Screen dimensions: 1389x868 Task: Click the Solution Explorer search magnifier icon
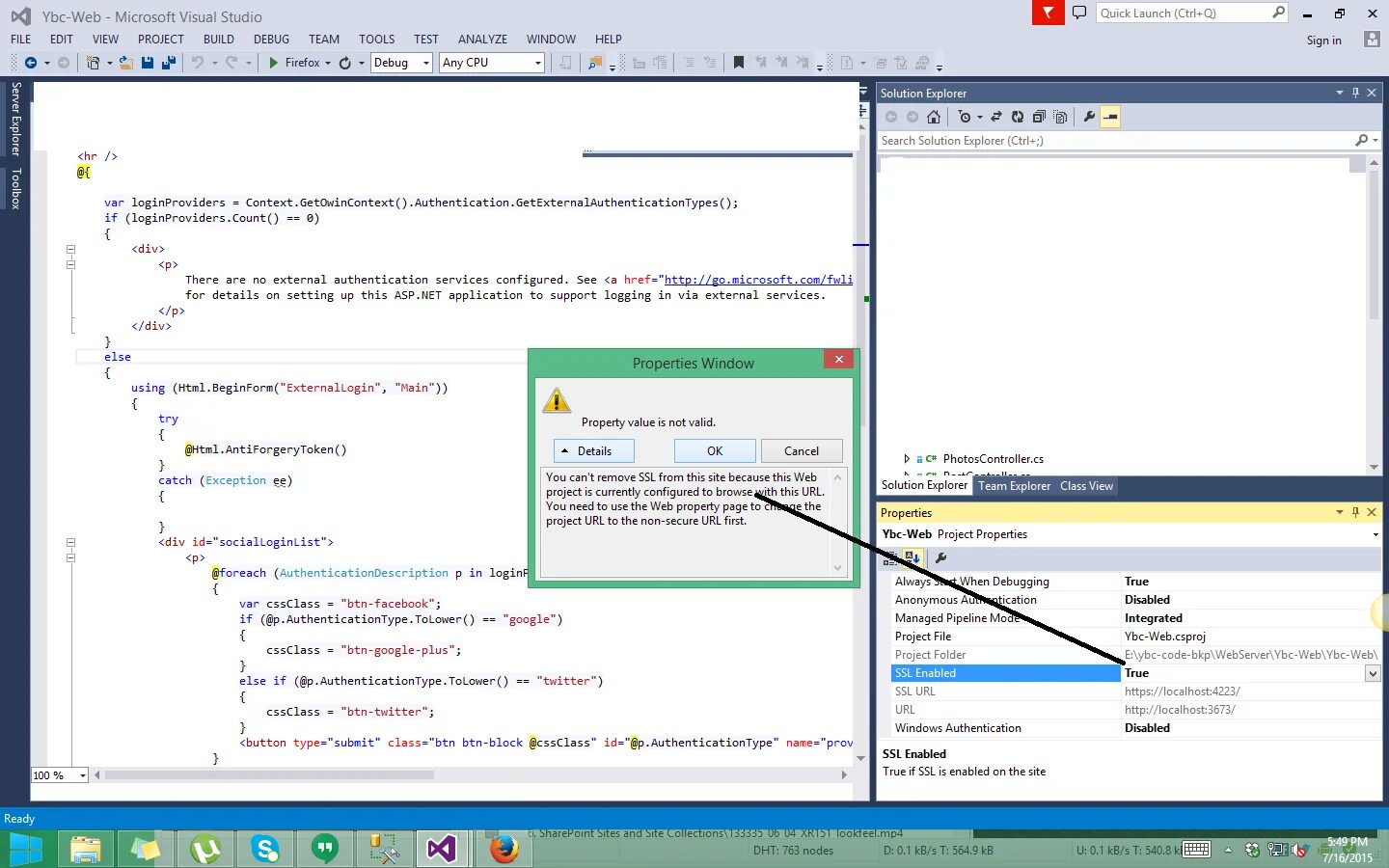tap(1361, 141)
